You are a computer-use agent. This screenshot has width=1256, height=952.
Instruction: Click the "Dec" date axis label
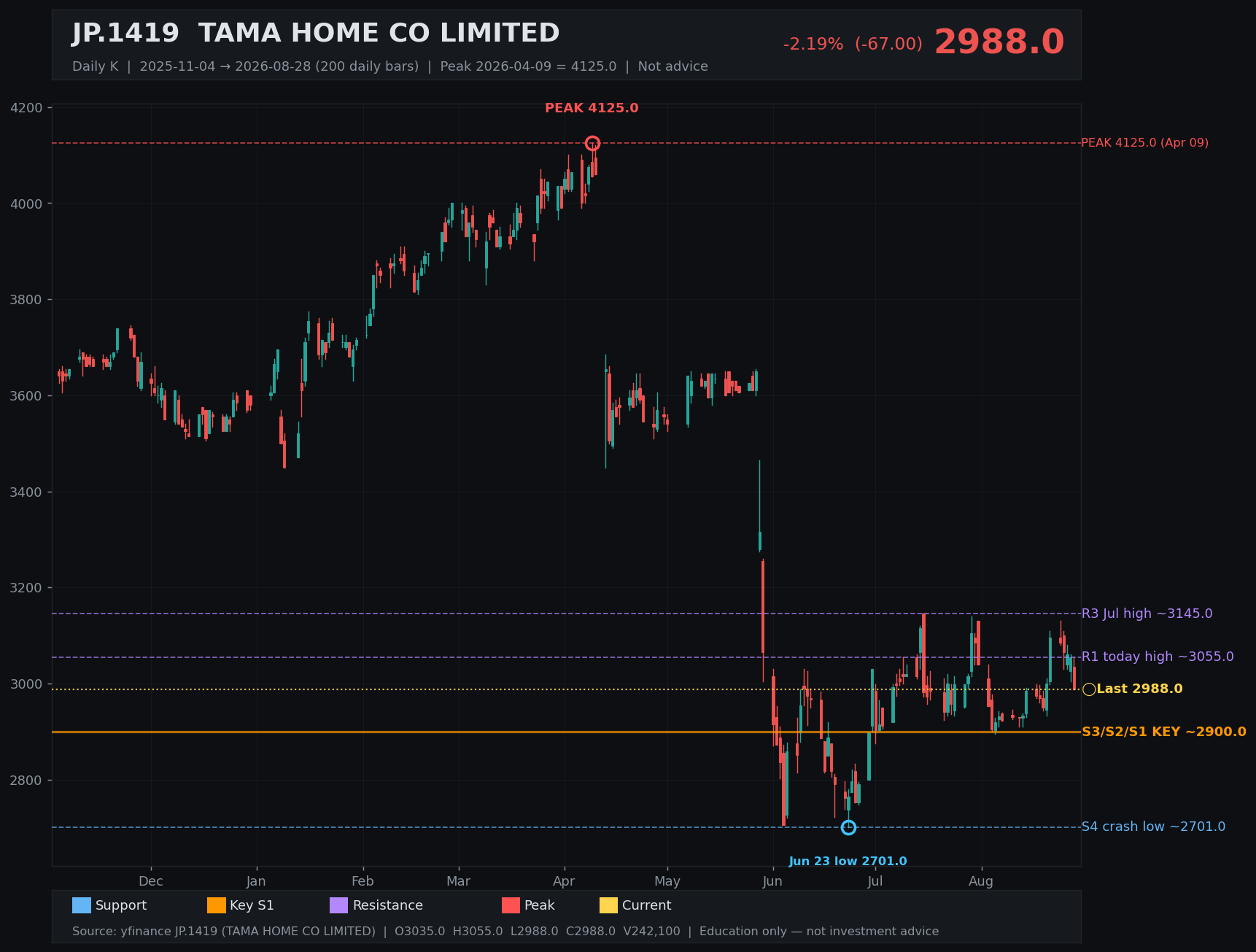(x=151, y=881)
